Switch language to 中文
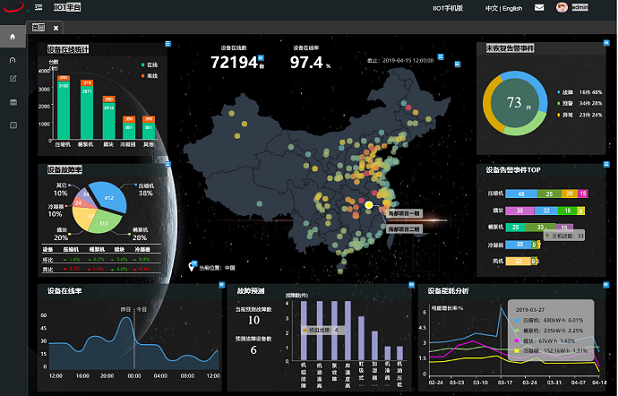Screen dimensions: 618x396 tap(491, 8)
